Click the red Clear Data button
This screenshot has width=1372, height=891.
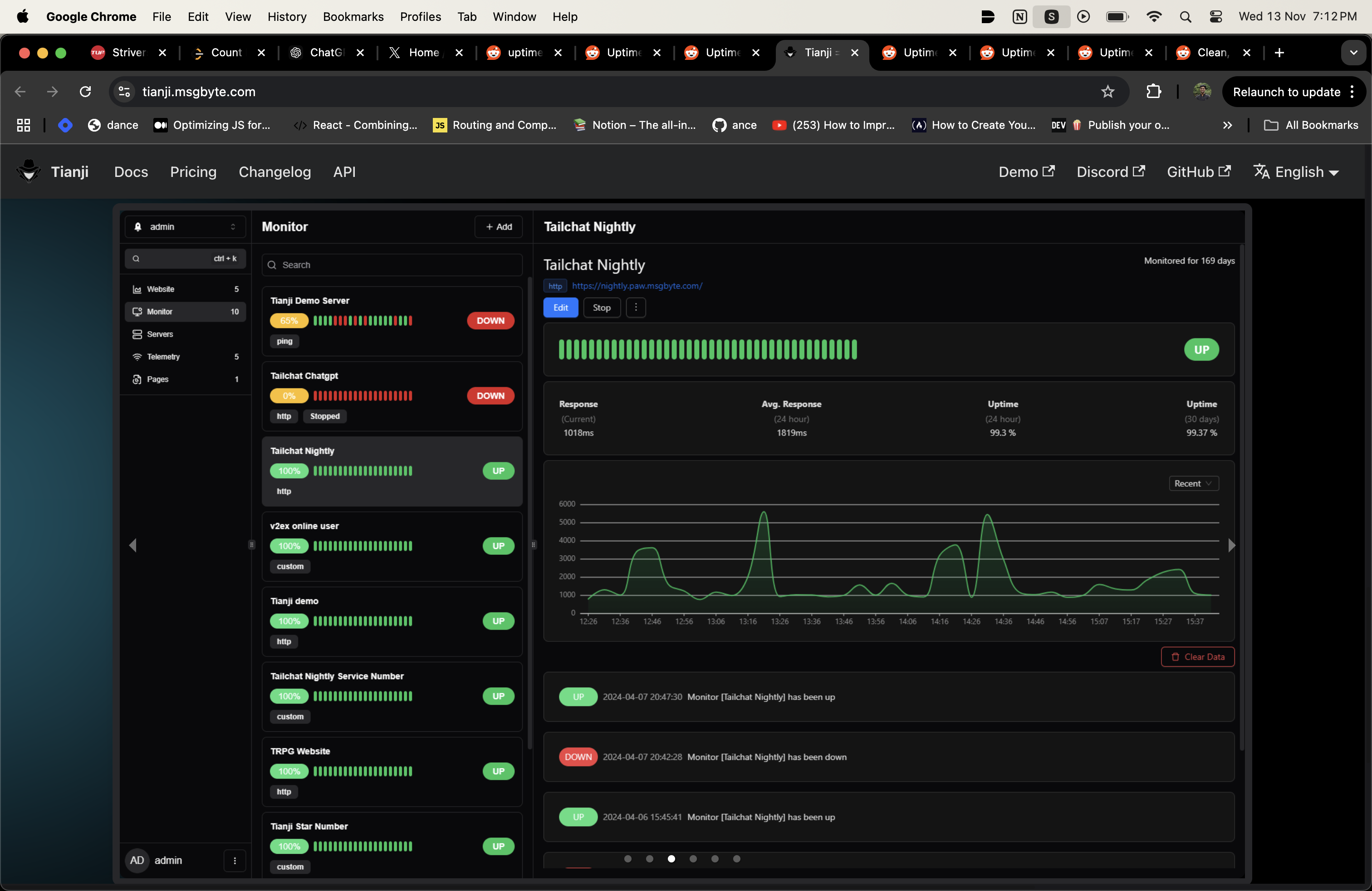tap(1197, 657)
